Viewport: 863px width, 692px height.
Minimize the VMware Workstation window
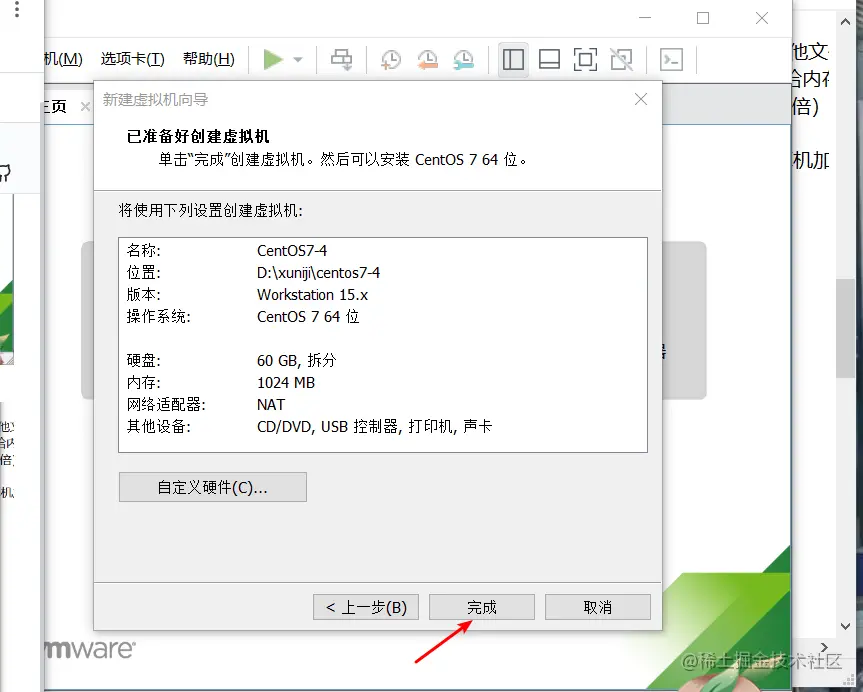click(645, 18)
